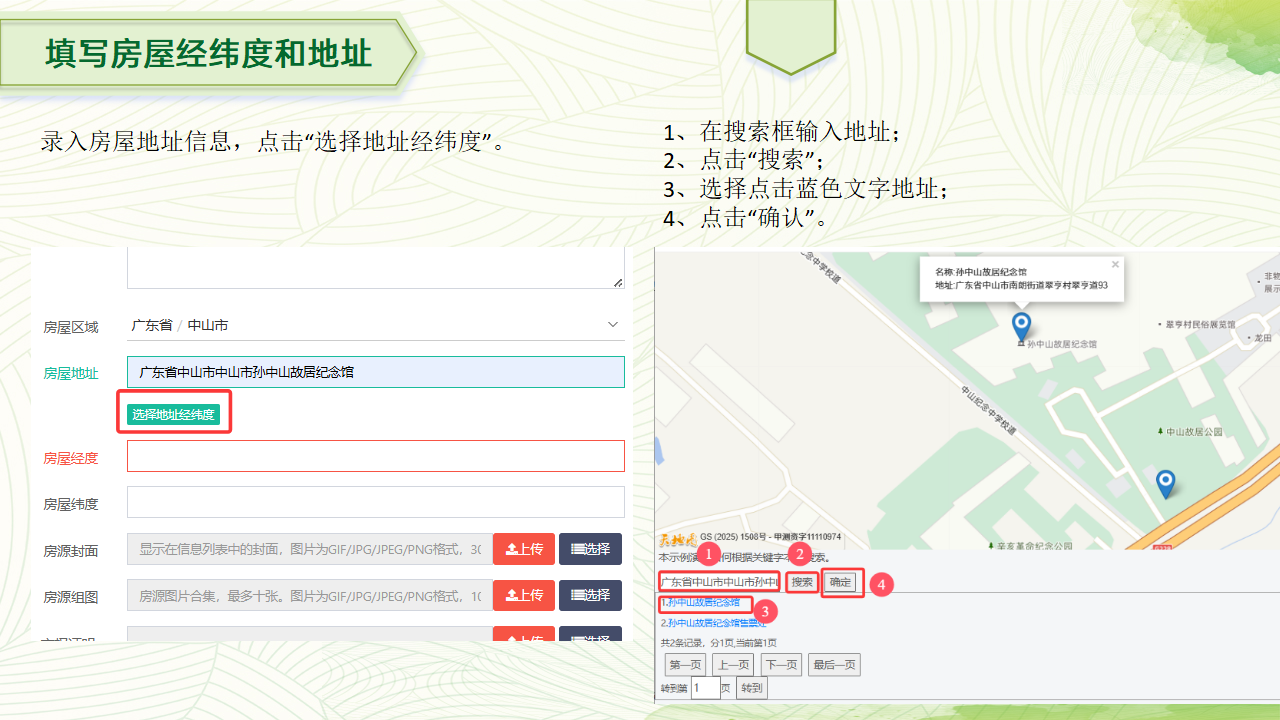
Task: Click the 上传 button for 房源封面
Action: (524, 549)
